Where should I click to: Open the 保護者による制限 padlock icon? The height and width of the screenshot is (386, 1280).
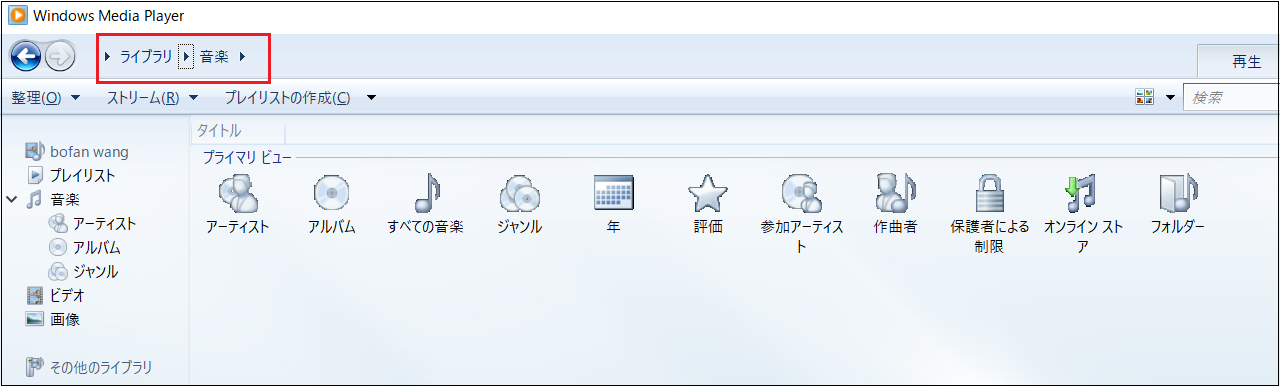(989, 192)
